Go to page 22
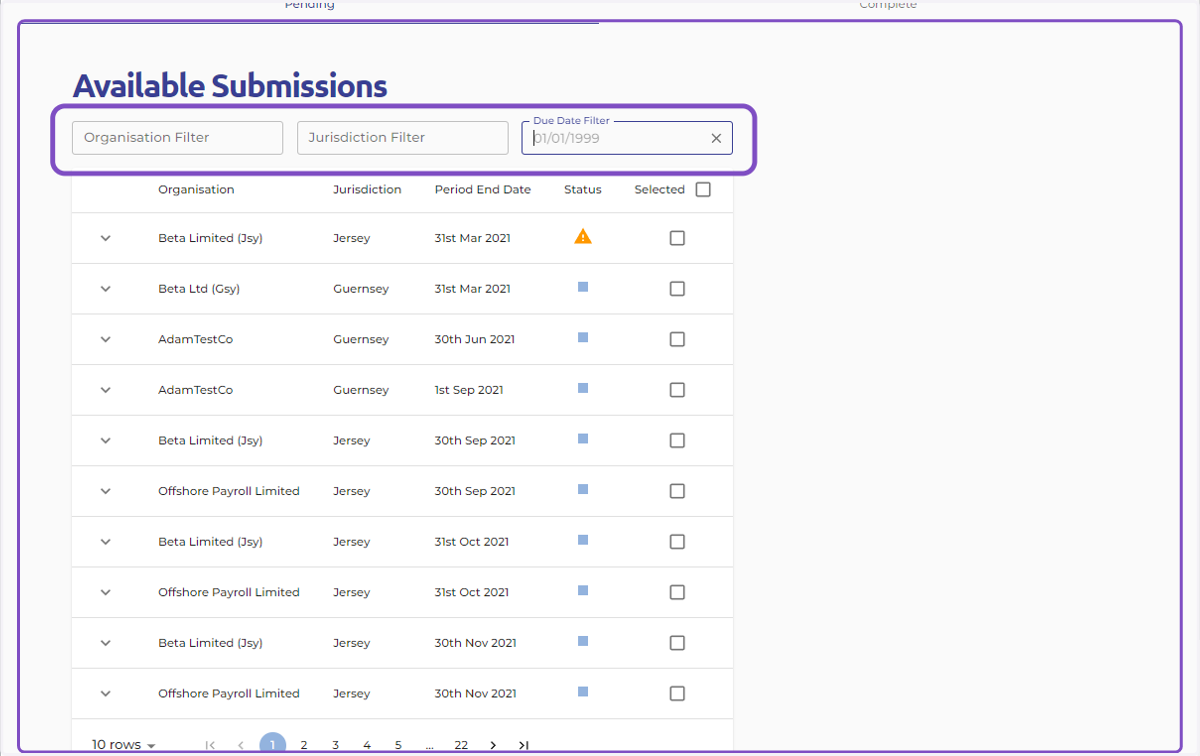The width and height of the screenshot is (1200, 756). (461, 745)
